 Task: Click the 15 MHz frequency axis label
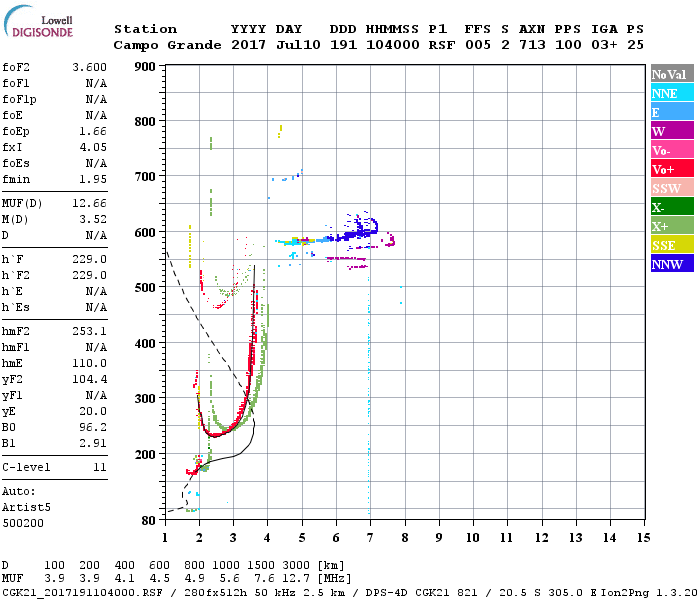point(643,538)
